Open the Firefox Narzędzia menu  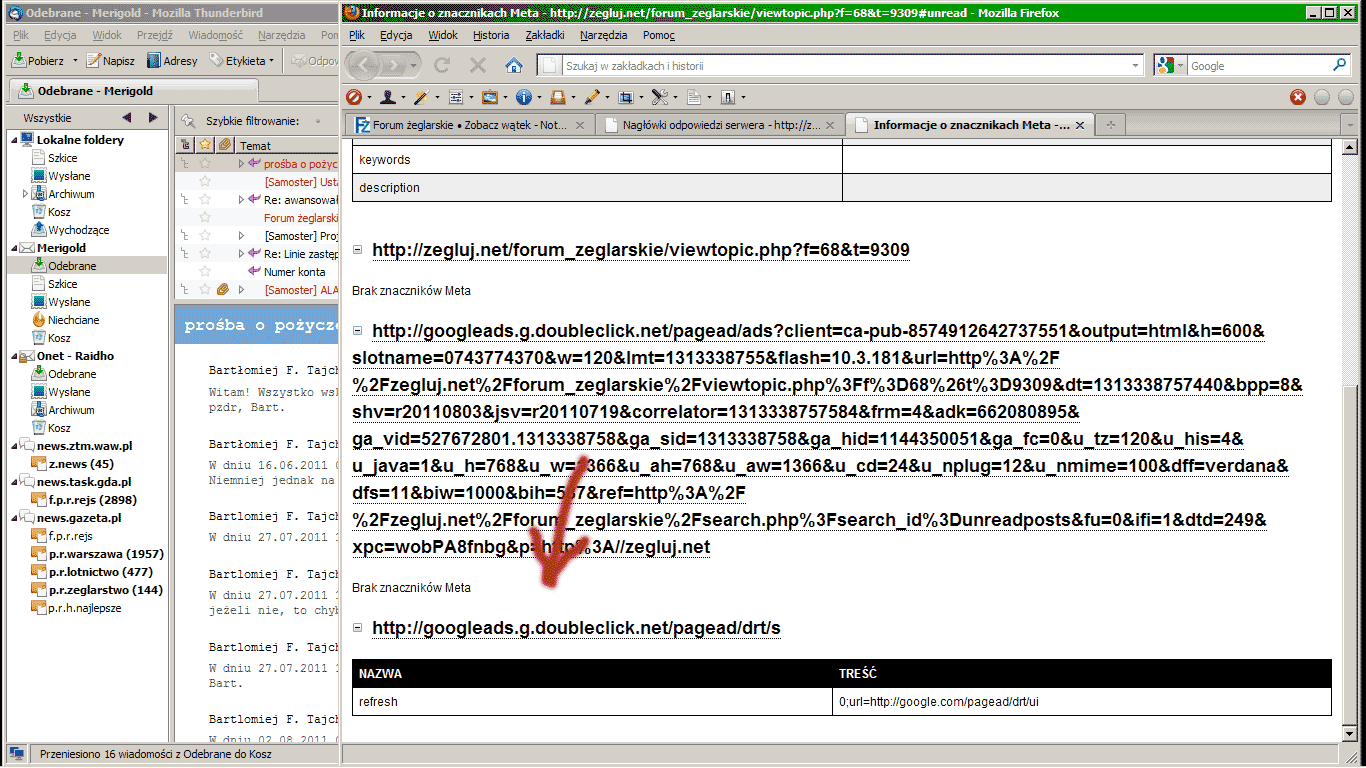point(604,35)
